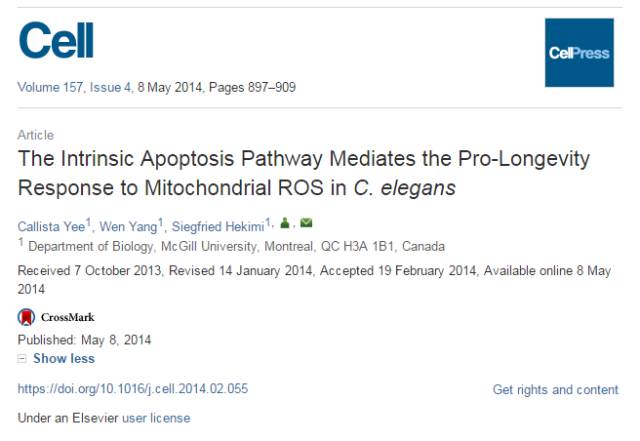
Task: Click the Published May 8, 2014 date
Action: pyautogui.click(x=85, y=340)
